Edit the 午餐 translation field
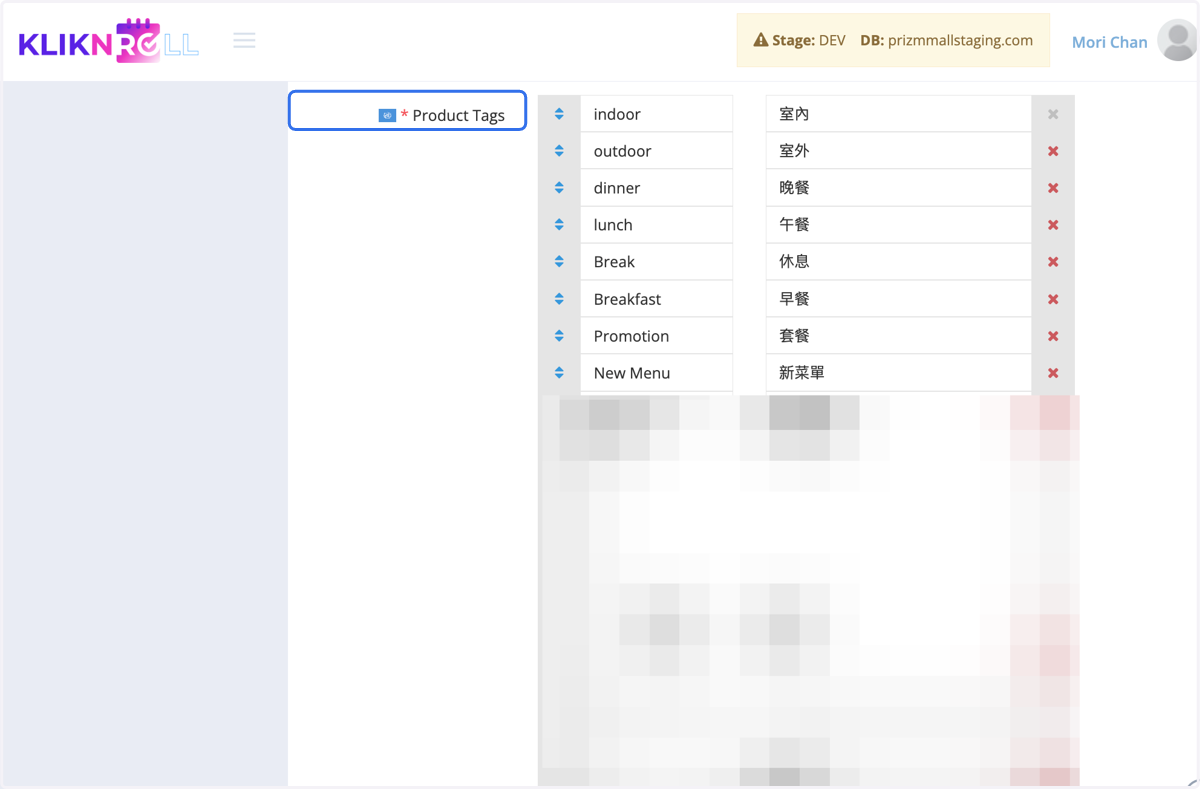This screenshot has height=789, width=1200. coord(899,225)
